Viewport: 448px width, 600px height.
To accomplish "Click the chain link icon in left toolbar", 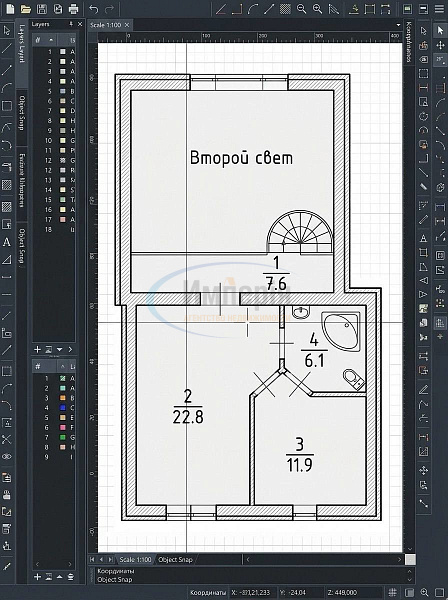I will point(7,457).
